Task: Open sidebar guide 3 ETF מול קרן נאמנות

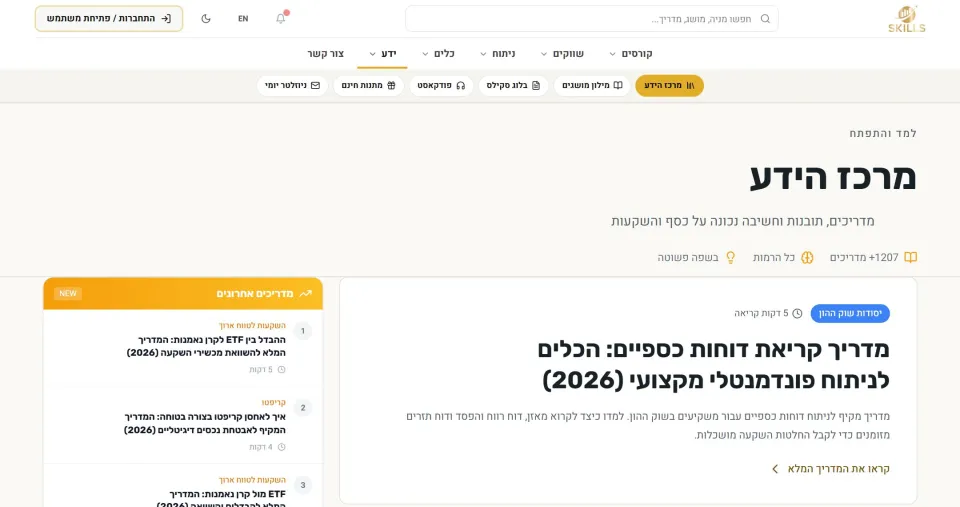Action: [221, 498]
